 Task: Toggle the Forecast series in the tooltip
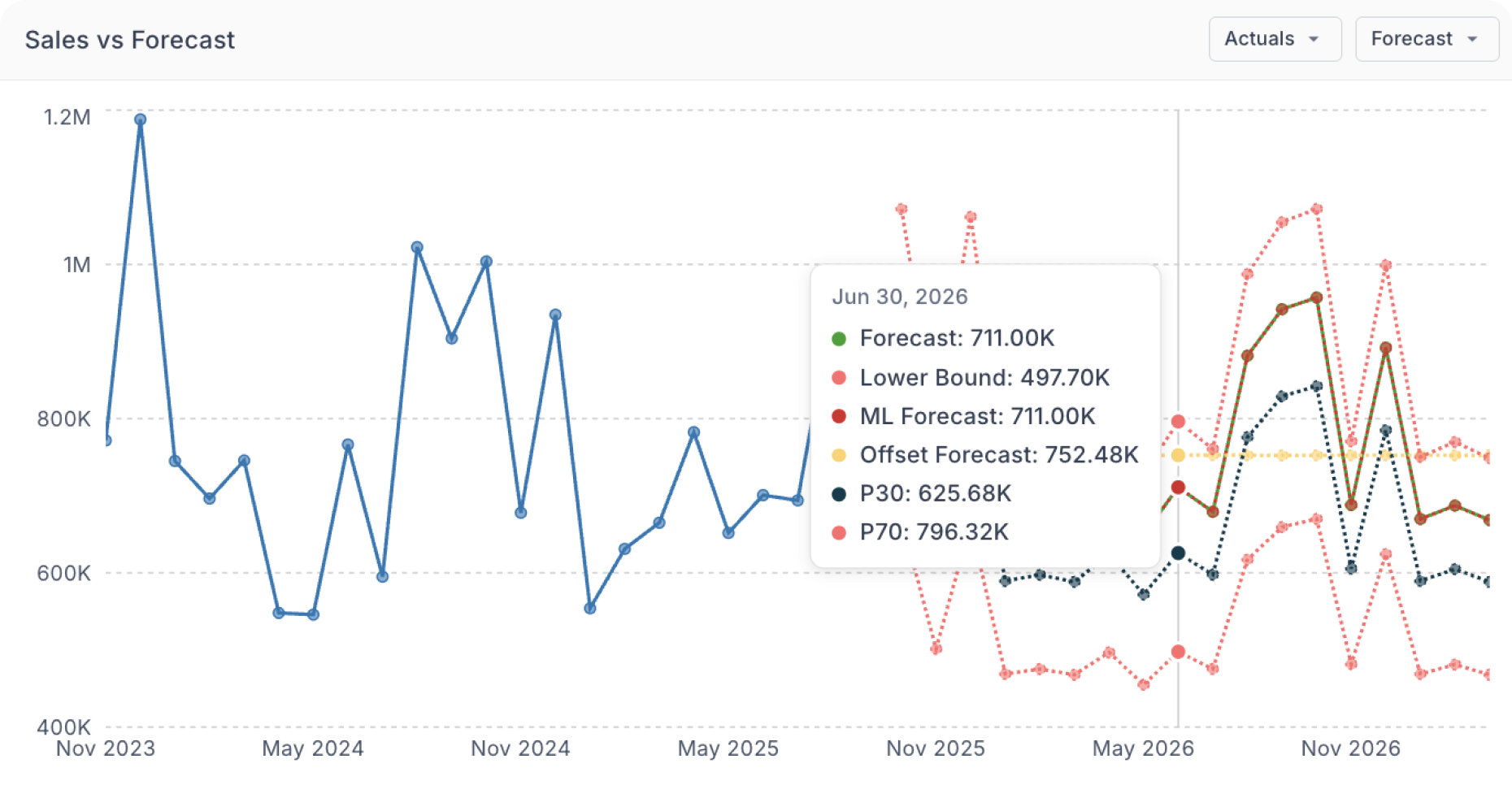[957, 338]
